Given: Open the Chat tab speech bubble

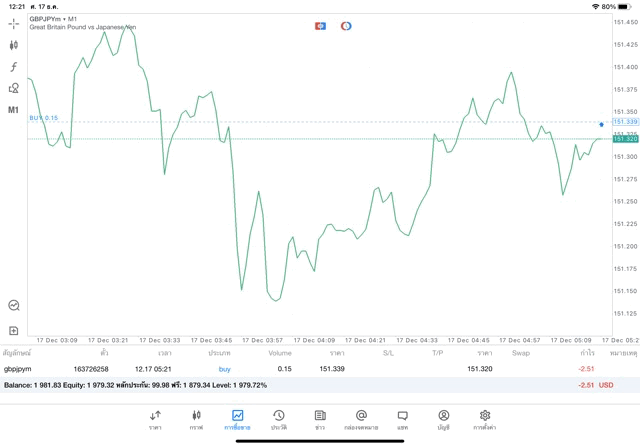Looking at the screenshot, I should pos(402,419).
